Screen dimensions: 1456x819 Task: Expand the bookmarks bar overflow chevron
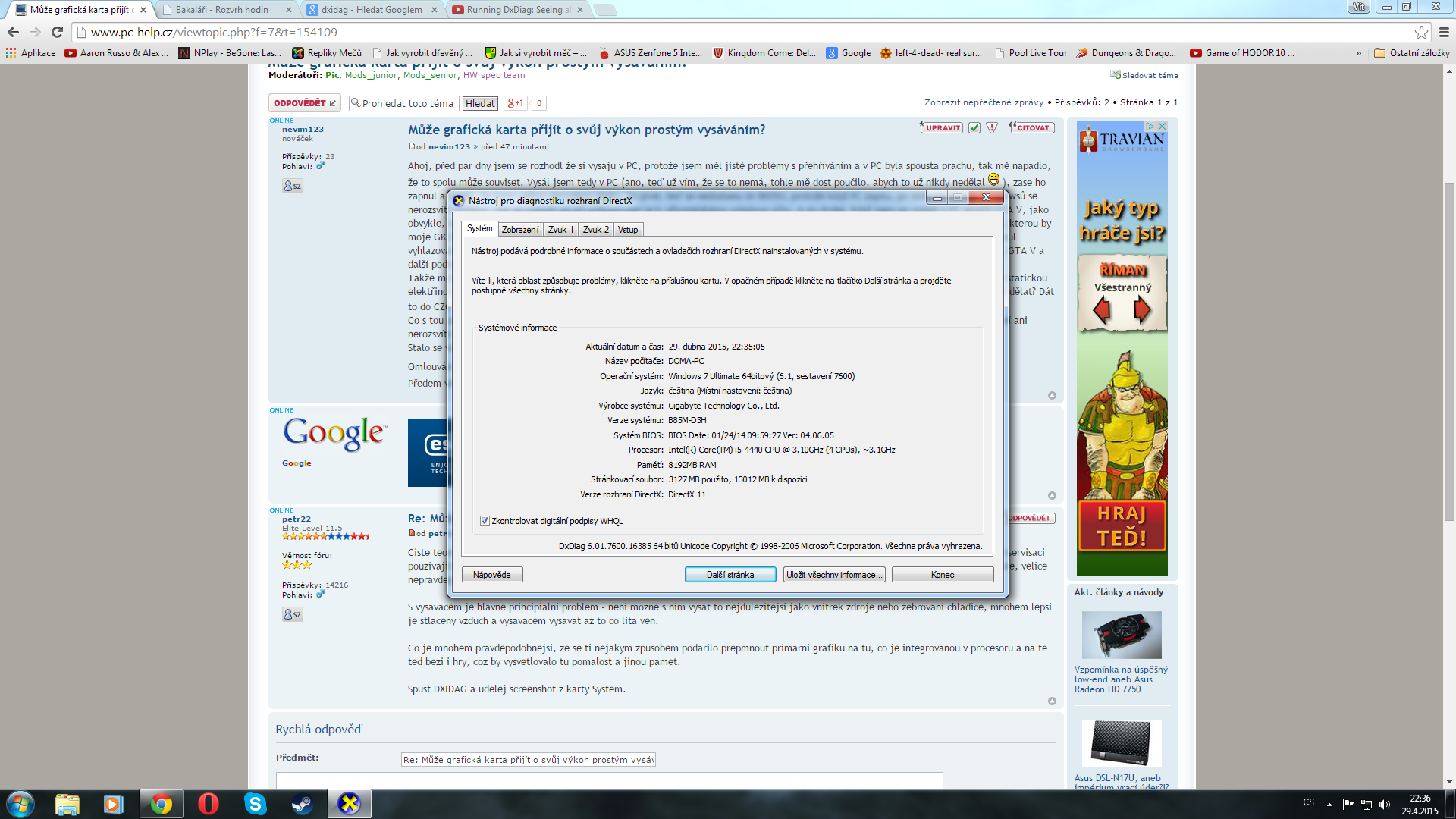point(1358,53)
